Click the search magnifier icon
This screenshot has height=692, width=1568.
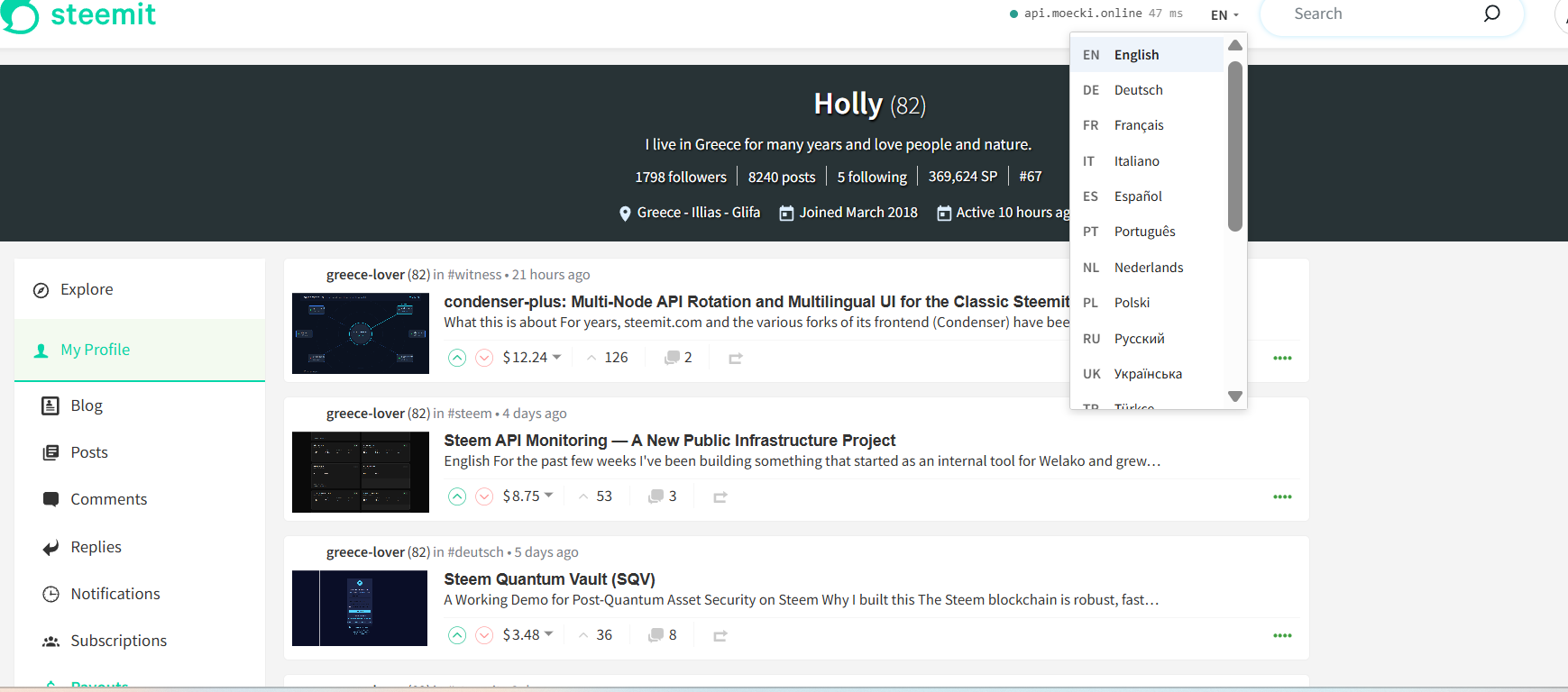[1492, 14]
